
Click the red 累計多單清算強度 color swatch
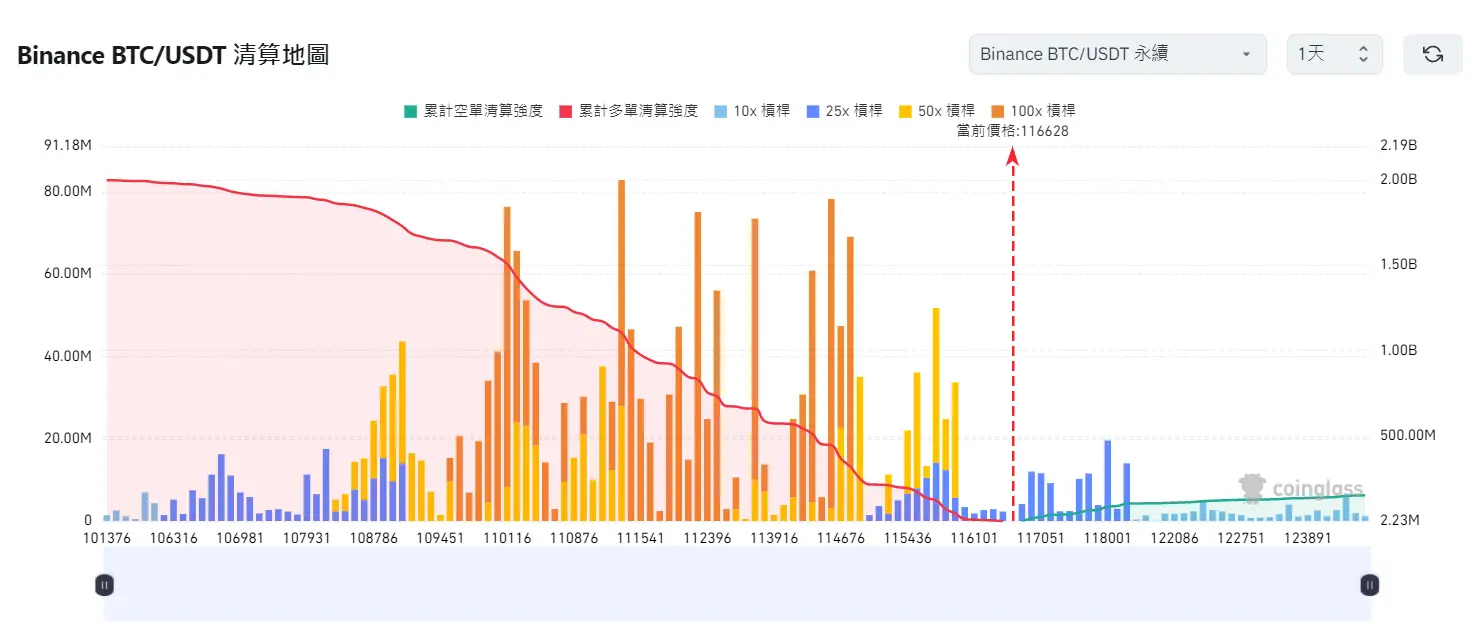pyautogui.click(x=566, y=111)
